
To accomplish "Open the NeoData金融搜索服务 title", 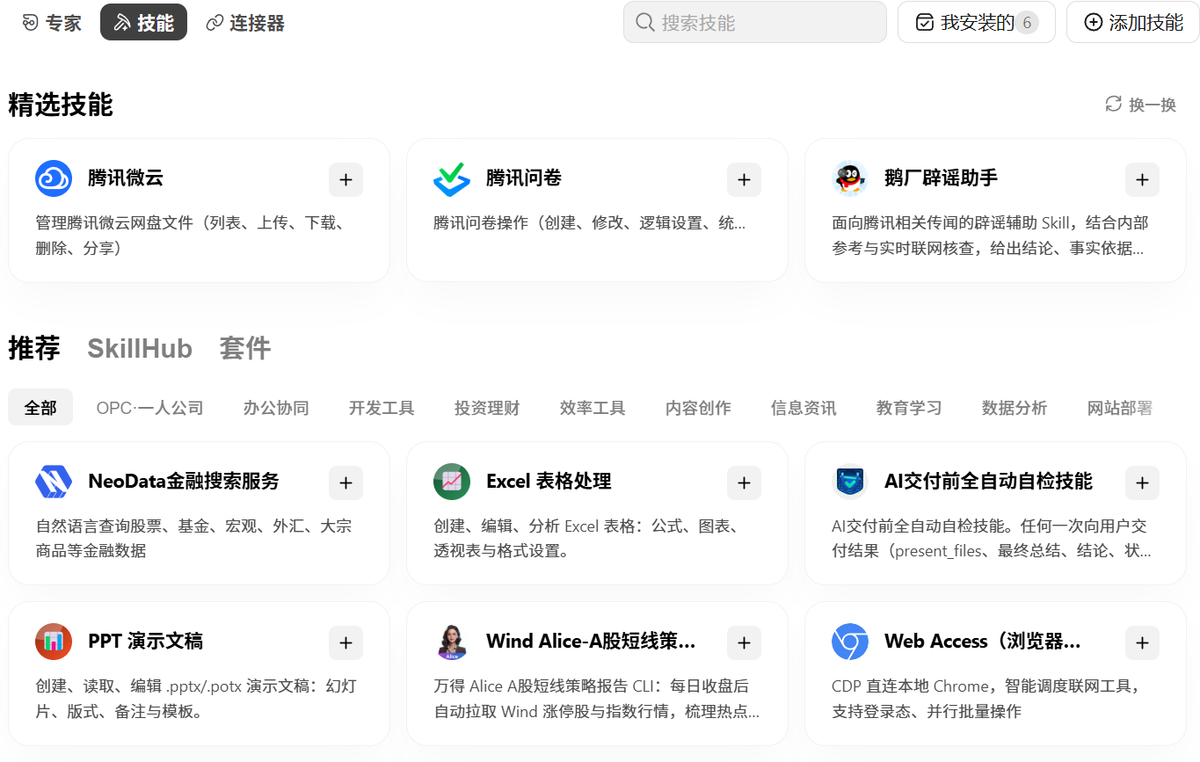I will (x=184, y=482).
